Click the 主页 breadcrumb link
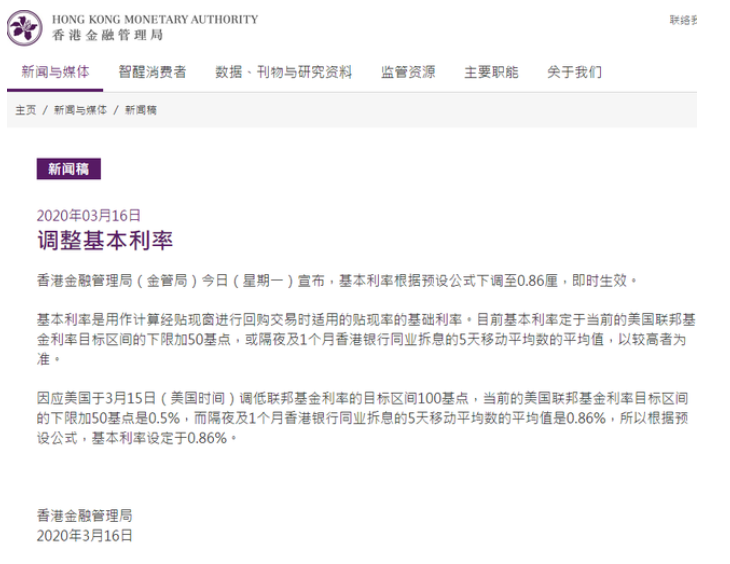Screen dimensions: 730x564 26,110
